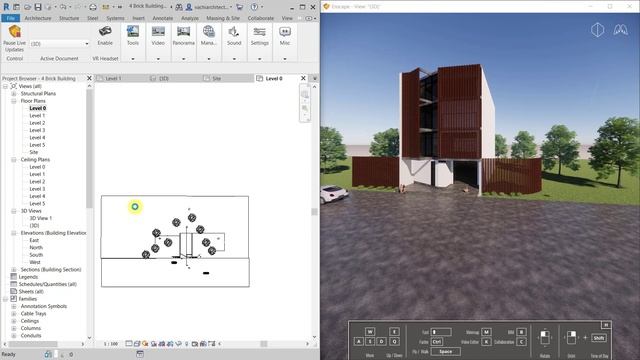Open the Help question mark icon
Image resolution: width=640 pixels, height=360 pixels.
coord(254,7)
